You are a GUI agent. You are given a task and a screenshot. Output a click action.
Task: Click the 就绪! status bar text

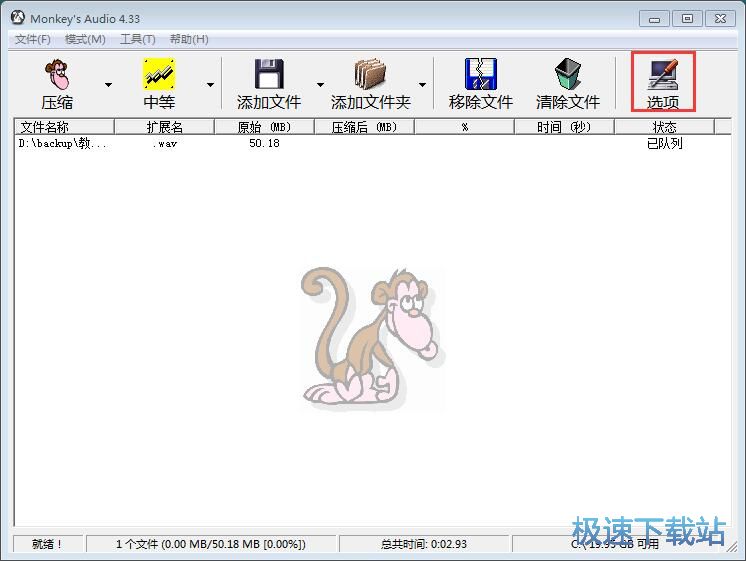click(x=47, y=543)
